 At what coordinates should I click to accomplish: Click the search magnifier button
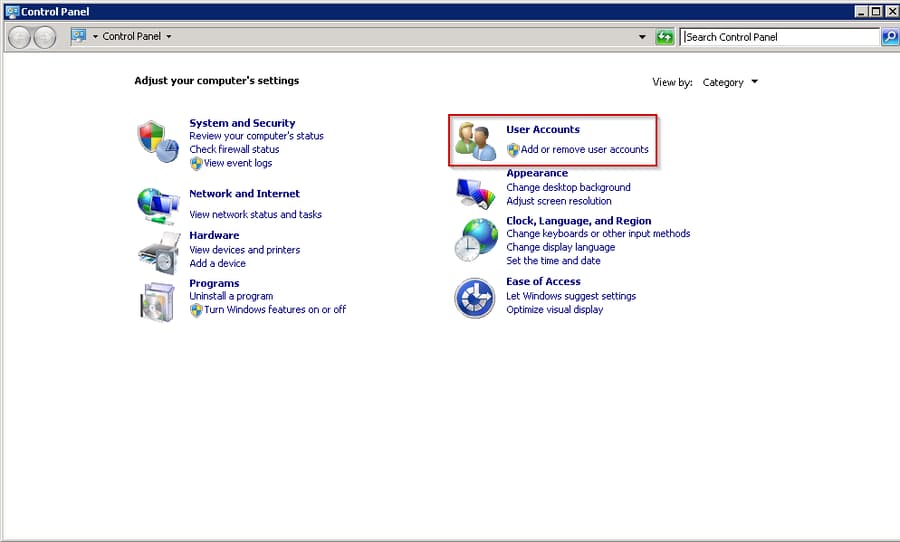[x=890, y=37]
